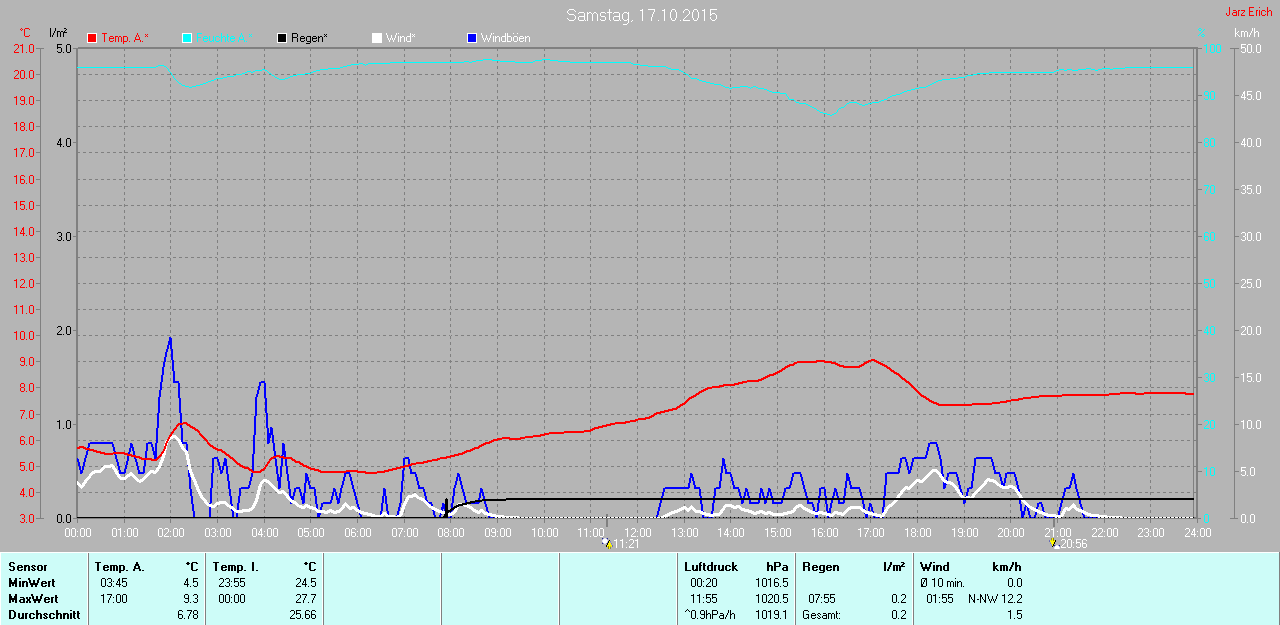
Task: Click the 11:21 marker icon on time axis
Action: [606, 543]
